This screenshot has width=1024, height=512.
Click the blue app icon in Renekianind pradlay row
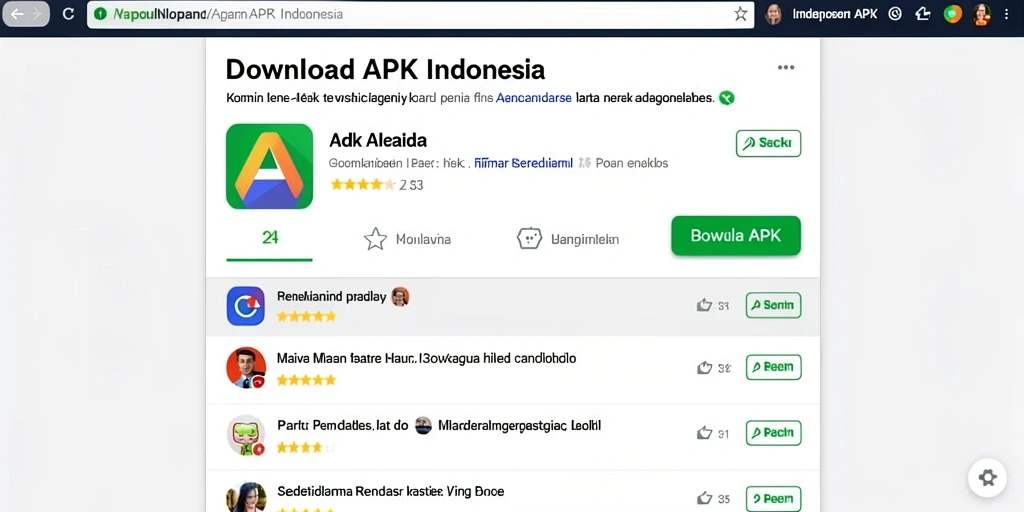246,306
